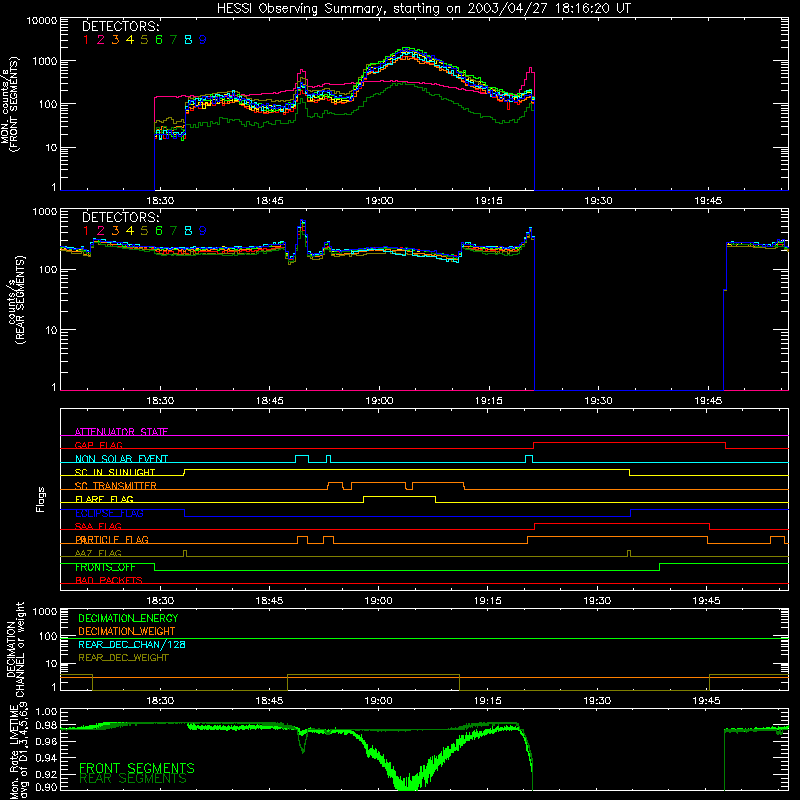Image resolution: width=800 pixels, height=800 pixels.
Task: Click the DECIMATION CHANNEL or weight axis title
Action: click(x=16, y=649)
